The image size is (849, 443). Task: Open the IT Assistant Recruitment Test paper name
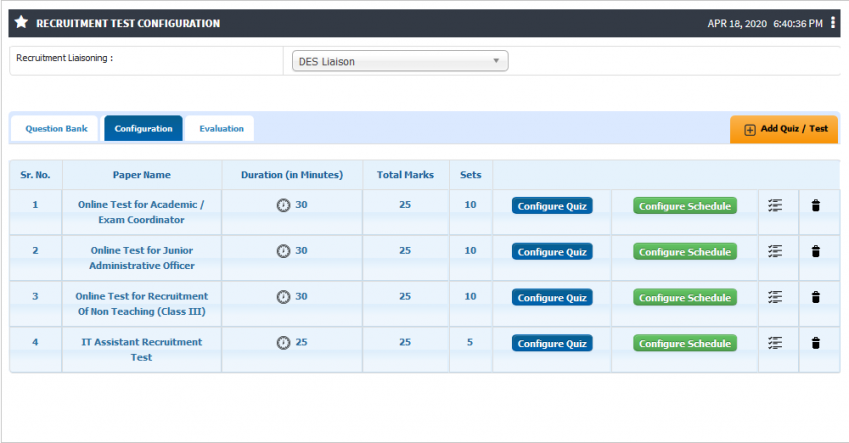tap(141, 349)
